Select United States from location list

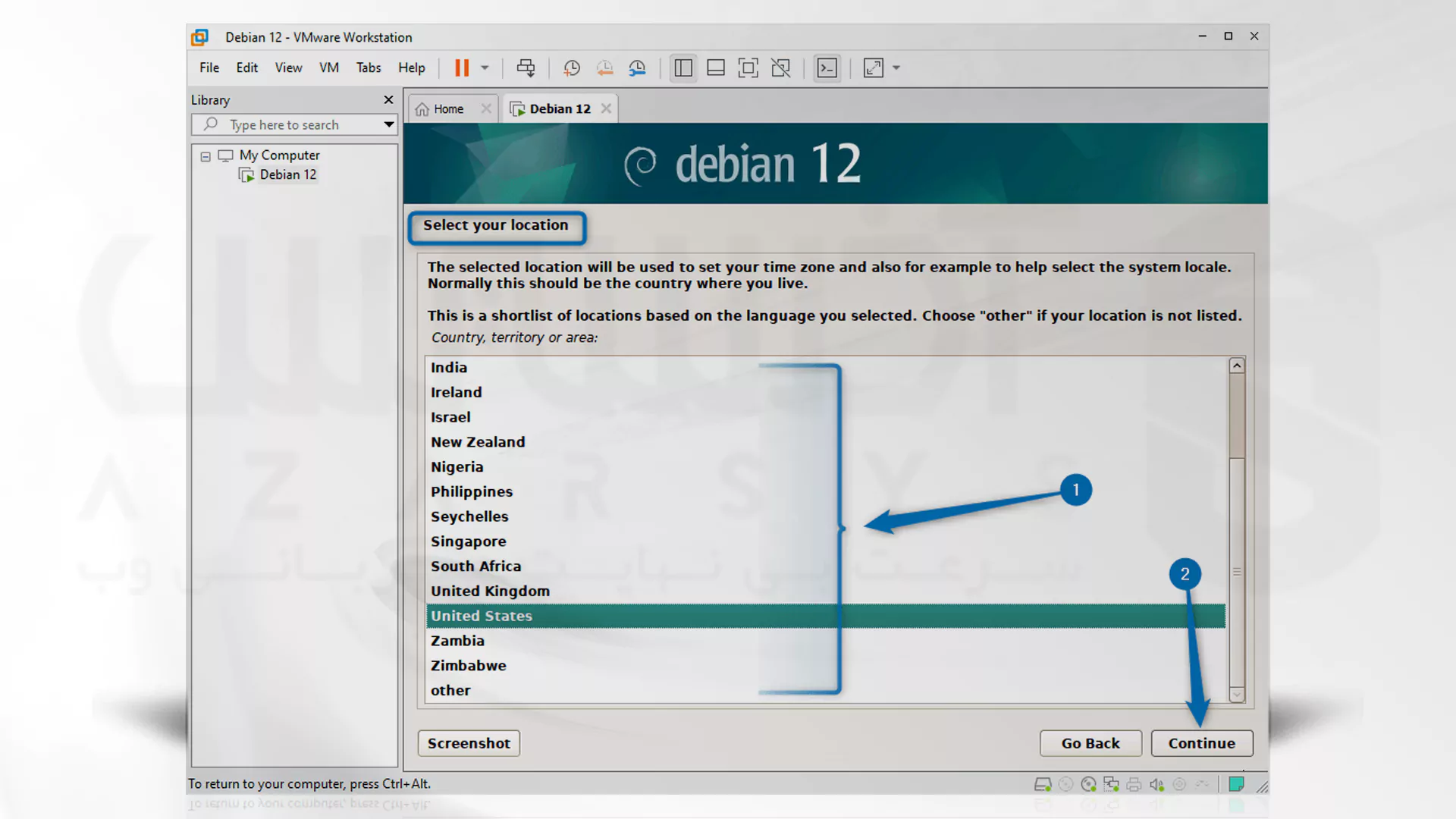pos(481,615)
